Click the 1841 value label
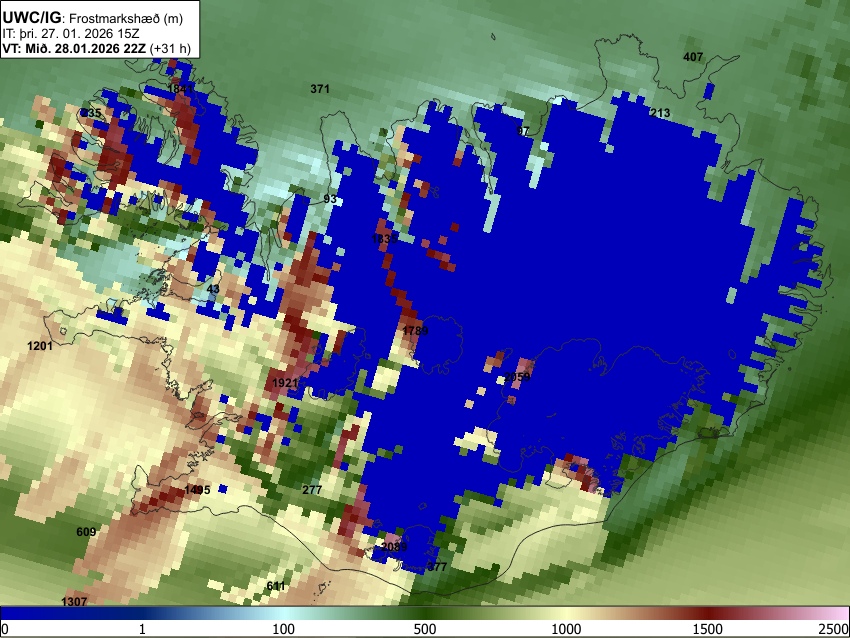 (181, 89)
